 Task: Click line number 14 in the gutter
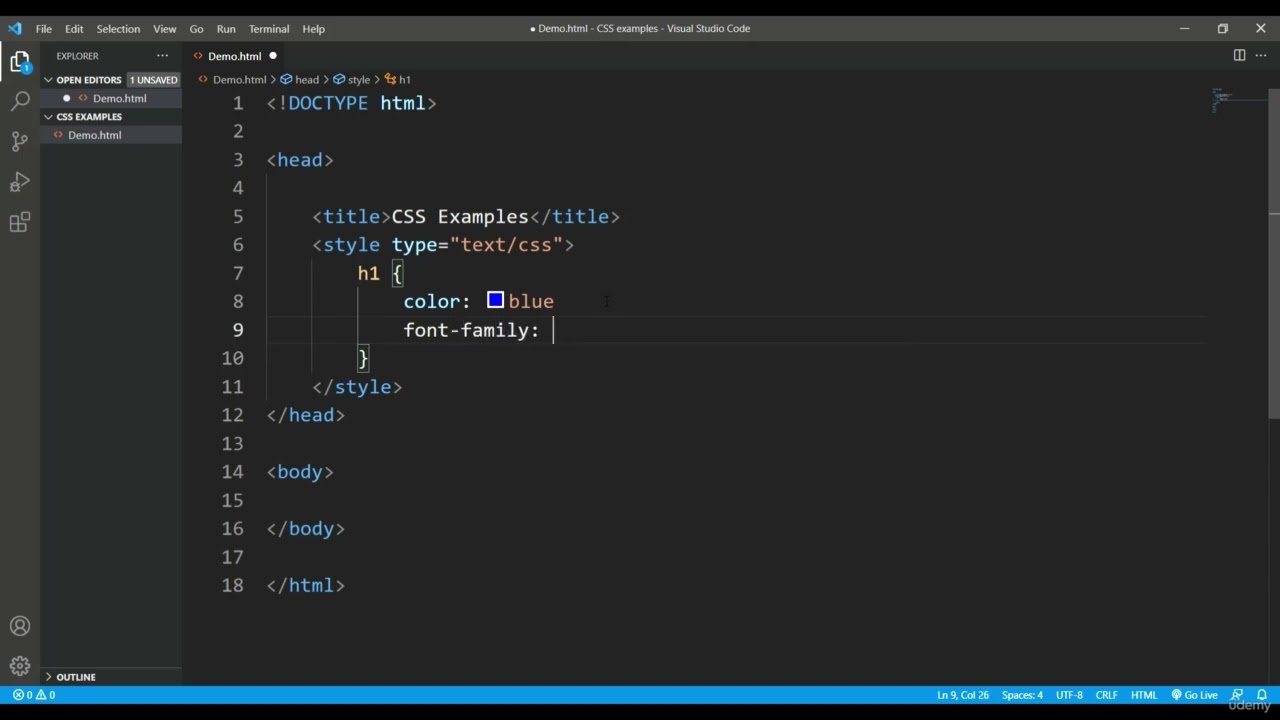[232, 472]
